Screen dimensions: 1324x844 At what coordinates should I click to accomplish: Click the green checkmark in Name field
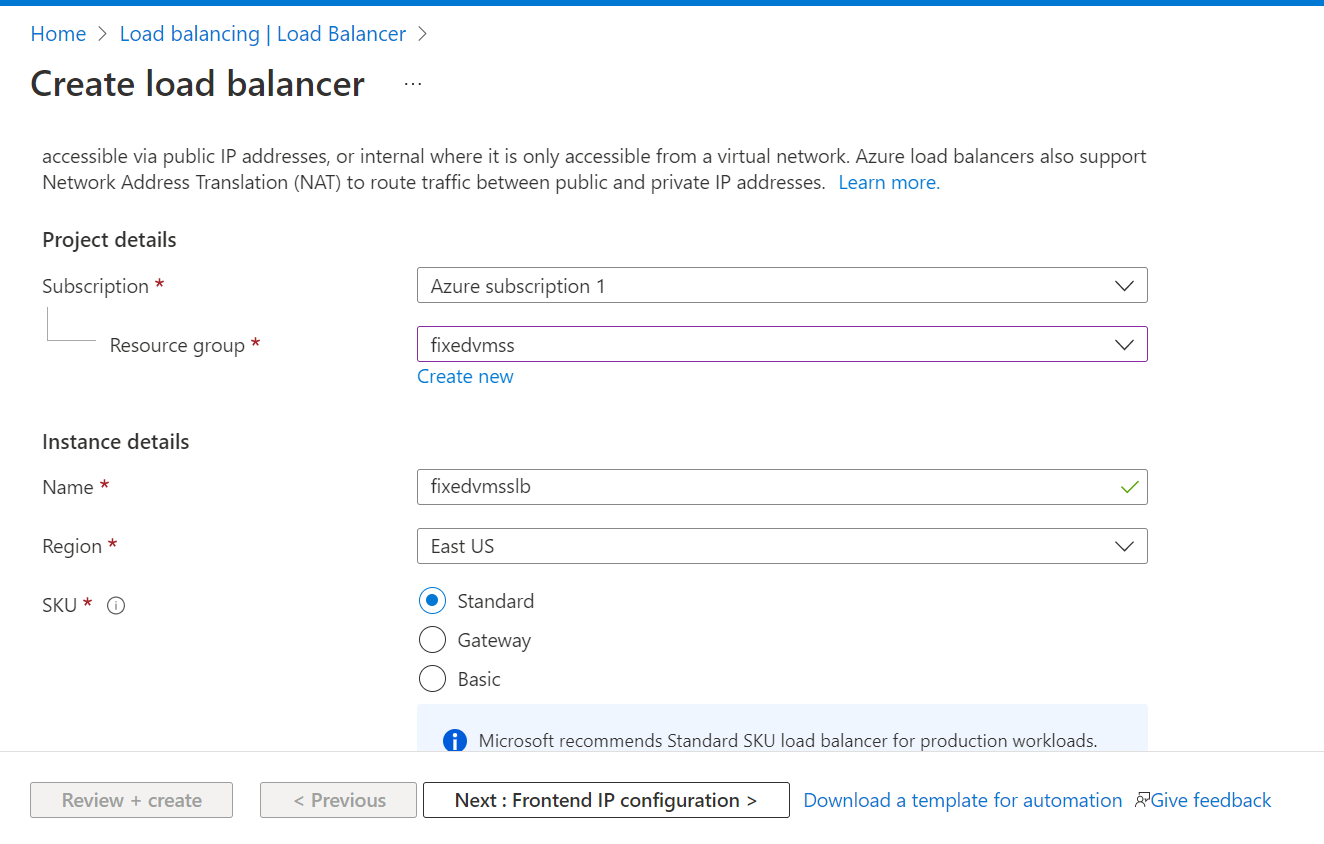coord(1129,487)
